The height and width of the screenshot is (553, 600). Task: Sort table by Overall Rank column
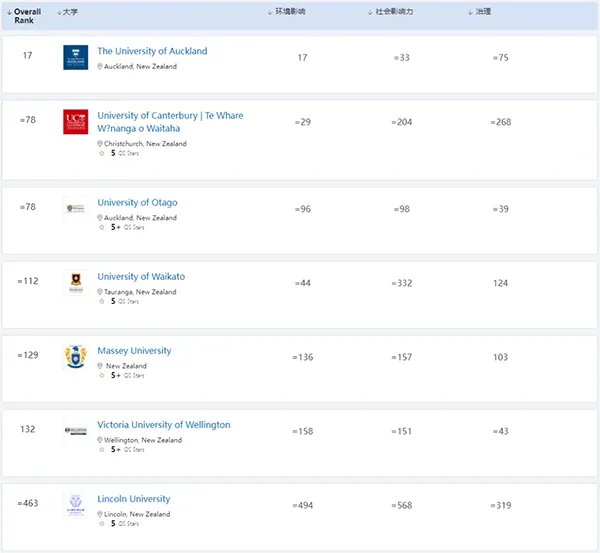point(27,15)
